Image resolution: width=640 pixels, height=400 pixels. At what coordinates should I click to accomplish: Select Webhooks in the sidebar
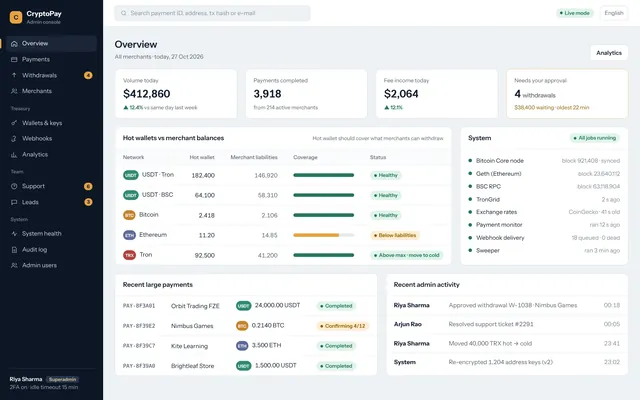[x=51, y=139]
